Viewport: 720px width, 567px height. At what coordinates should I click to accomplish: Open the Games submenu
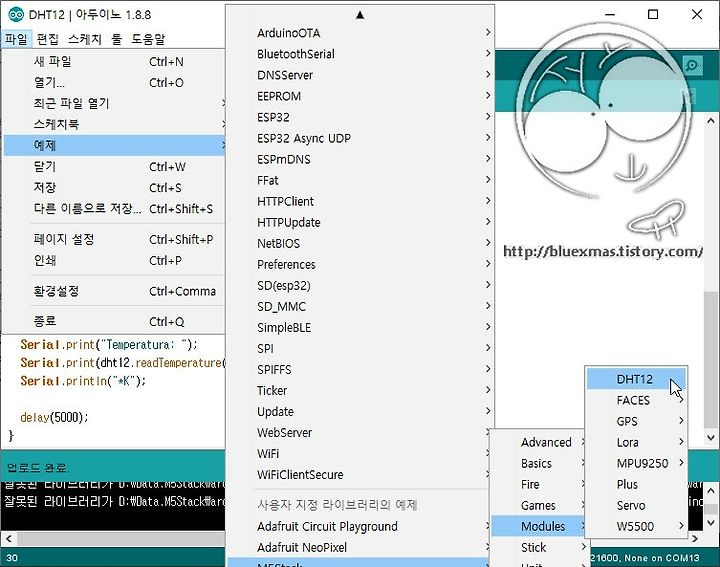tap(538, 505)
